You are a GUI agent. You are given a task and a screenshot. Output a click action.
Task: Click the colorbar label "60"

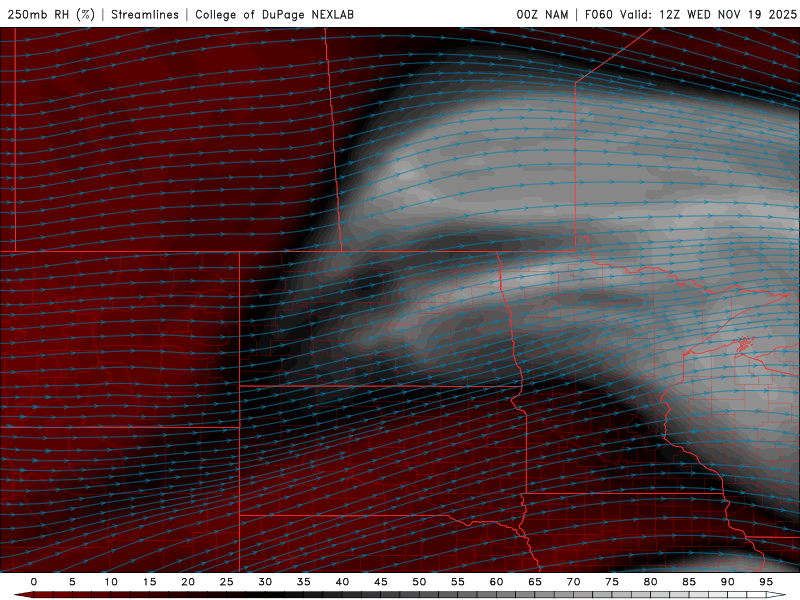pos(496,582)
